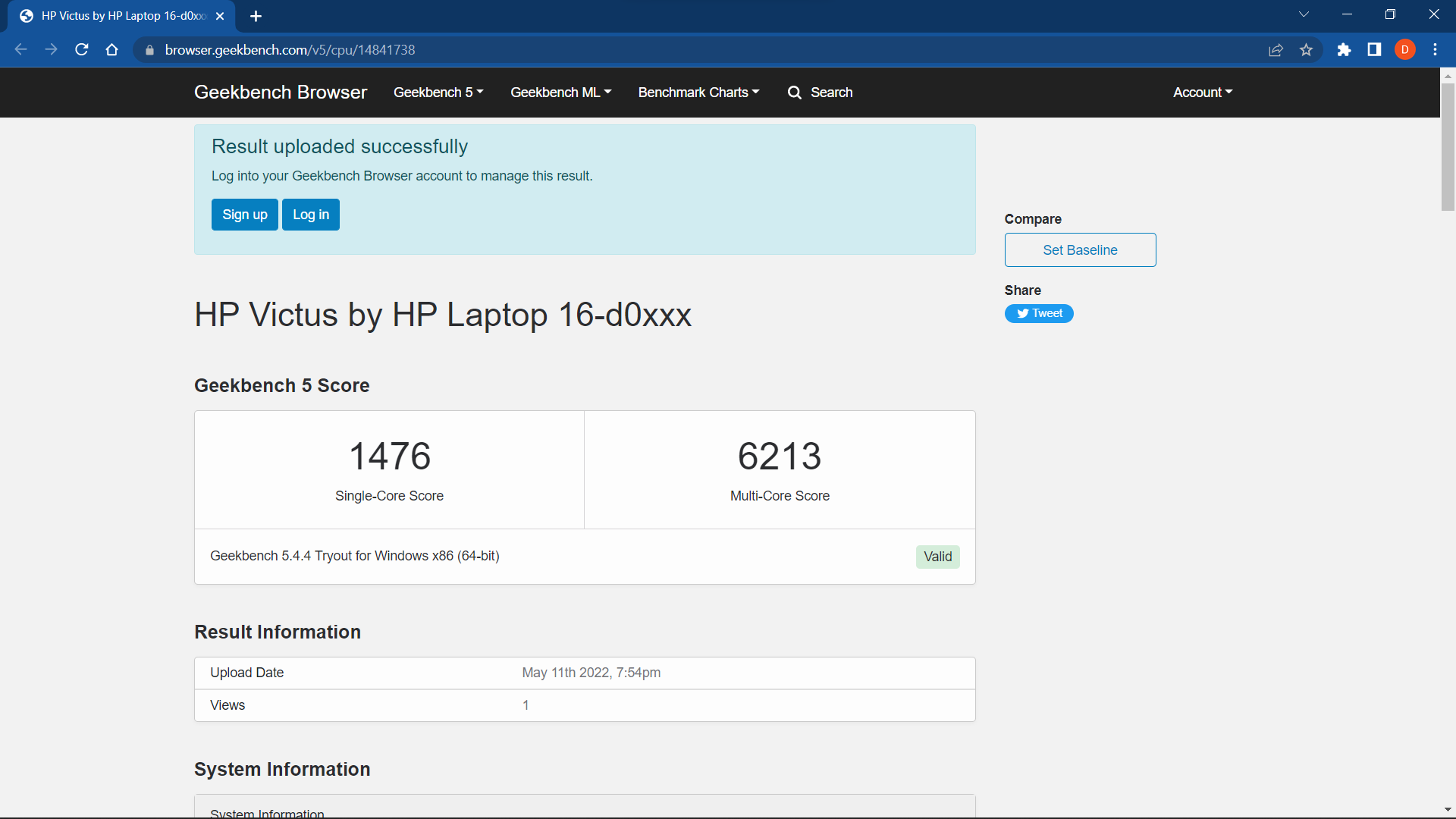Restore down the browser window
Image resolution: width=1456 pixels, height=819 pixels.
[1390, 14]
